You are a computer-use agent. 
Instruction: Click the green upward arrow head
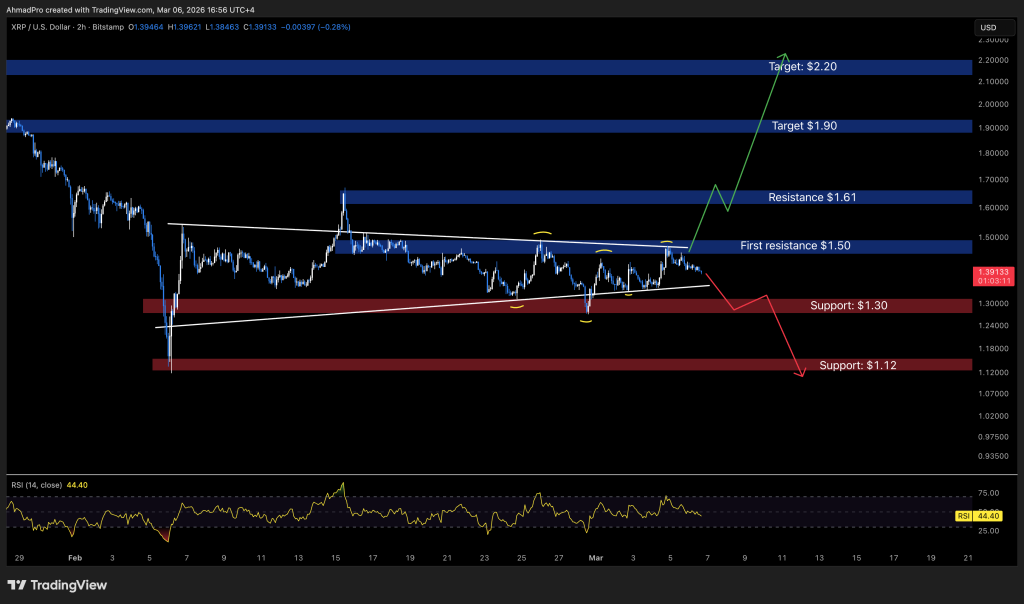[x=785, y=55]
